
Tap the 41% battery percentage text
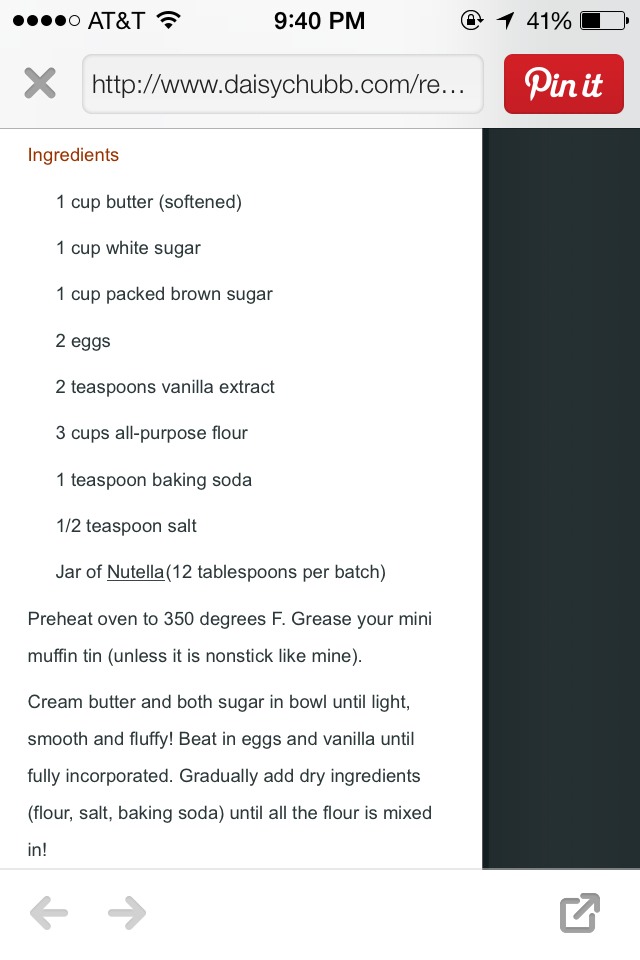click(x=549, y=21)
